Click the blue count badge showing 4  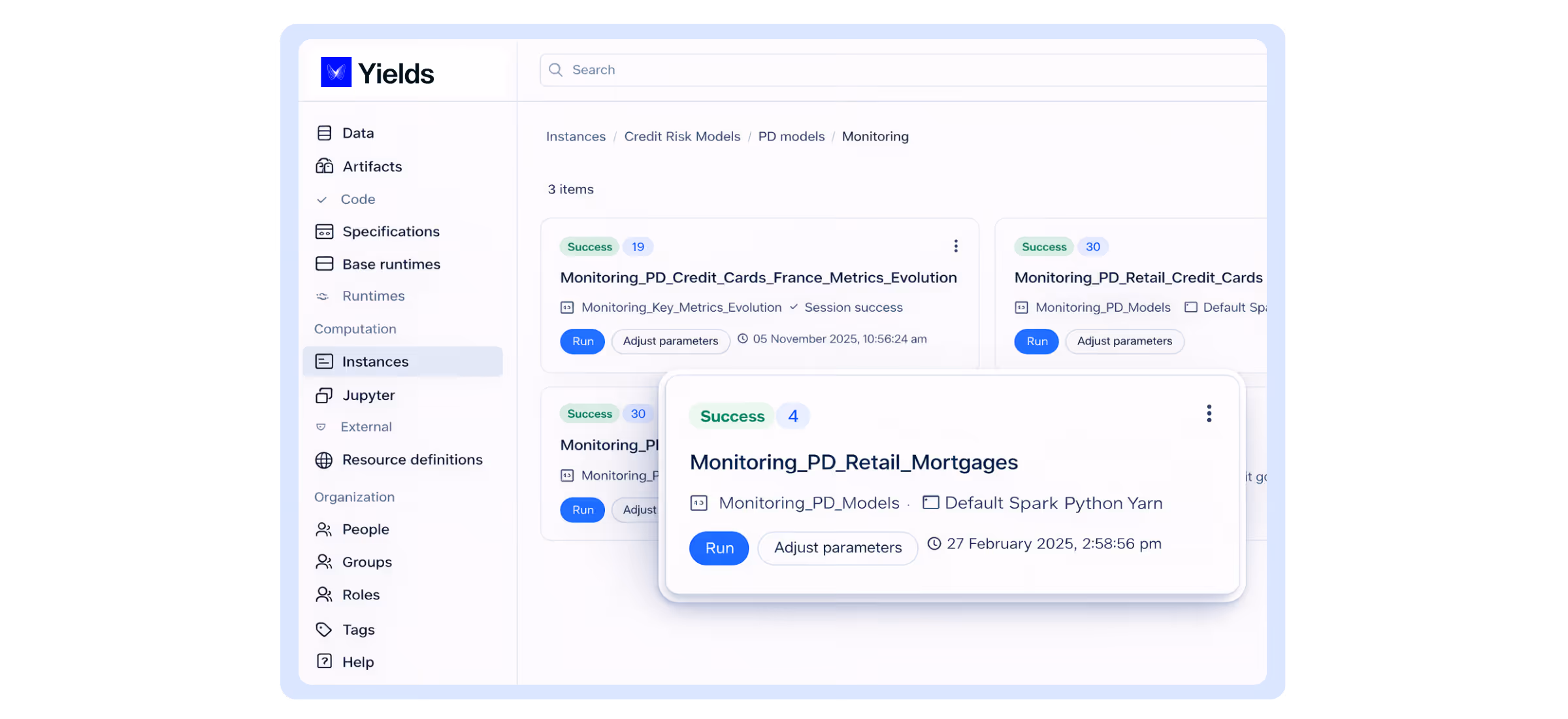pyautogui.click(x=792, y=415)
